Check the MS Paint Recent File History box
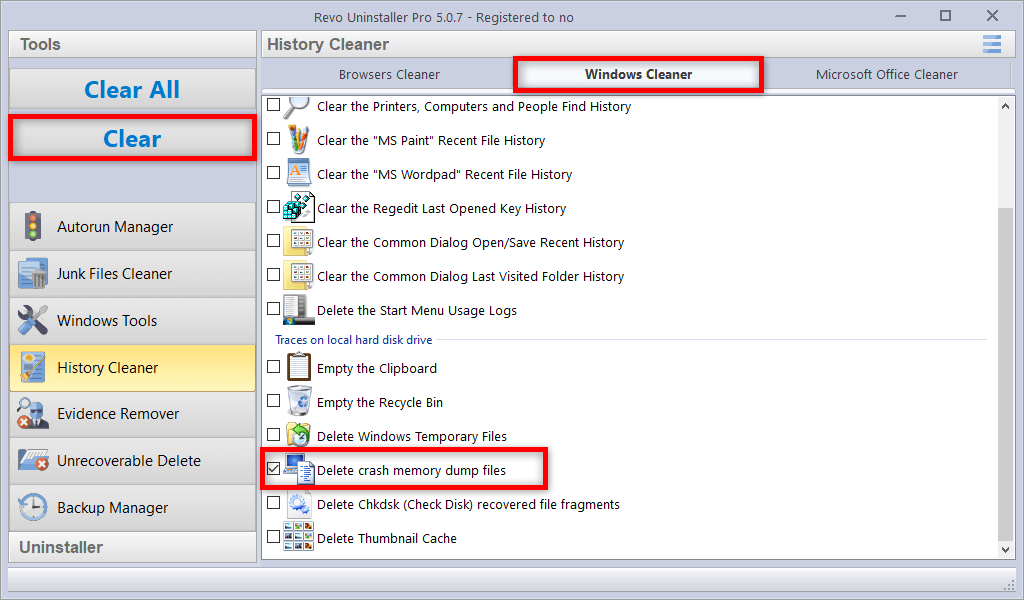The height and width of the screenshot is (600, 1024). (274, 138)
